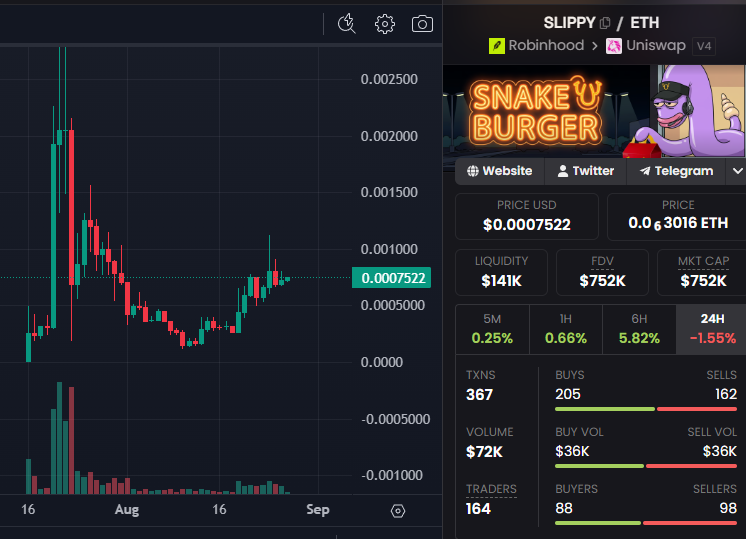The width and height of the screenshot is (746, 539).
Task: Click the SELLERS count 98
Action: tap(728, 509)
